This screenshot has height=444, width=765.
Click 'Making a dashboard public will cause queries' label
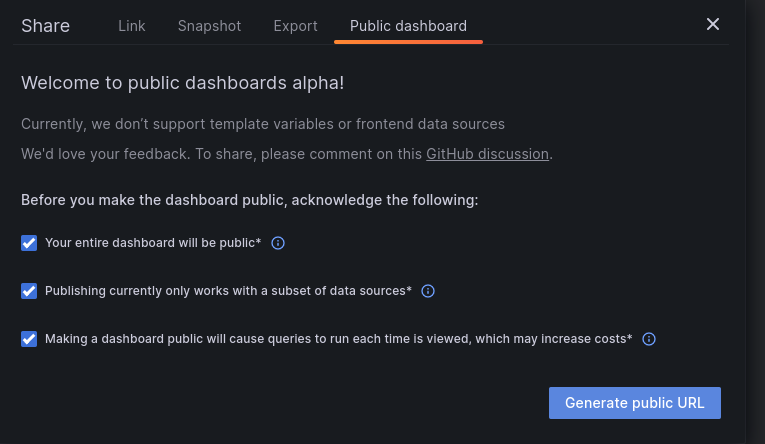(x=339, y=339)
